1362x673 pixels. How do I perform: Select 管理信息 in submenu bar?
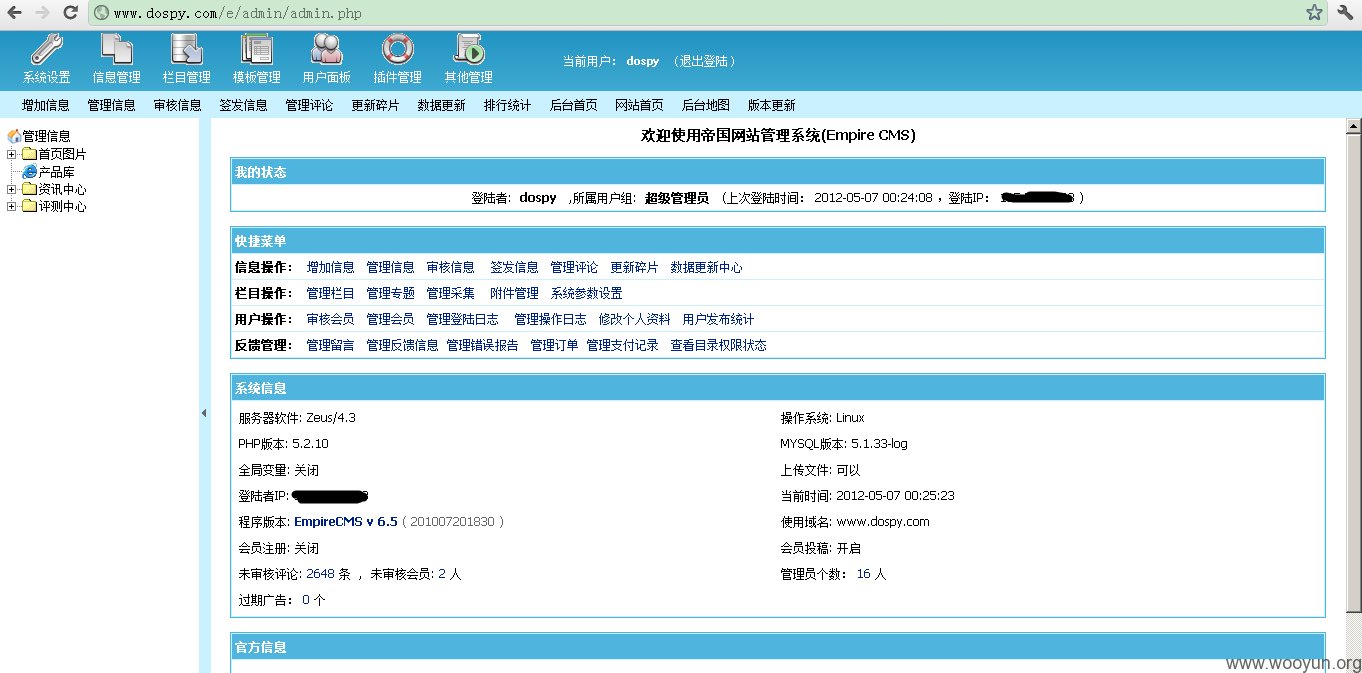(x=112, y=105)
